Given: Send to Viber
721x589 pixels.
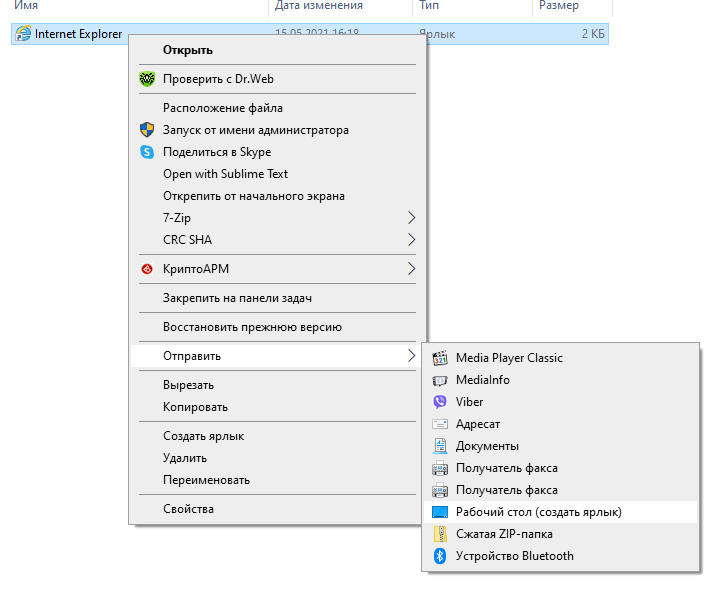Looking at the screenshot, I should (561, 402).
